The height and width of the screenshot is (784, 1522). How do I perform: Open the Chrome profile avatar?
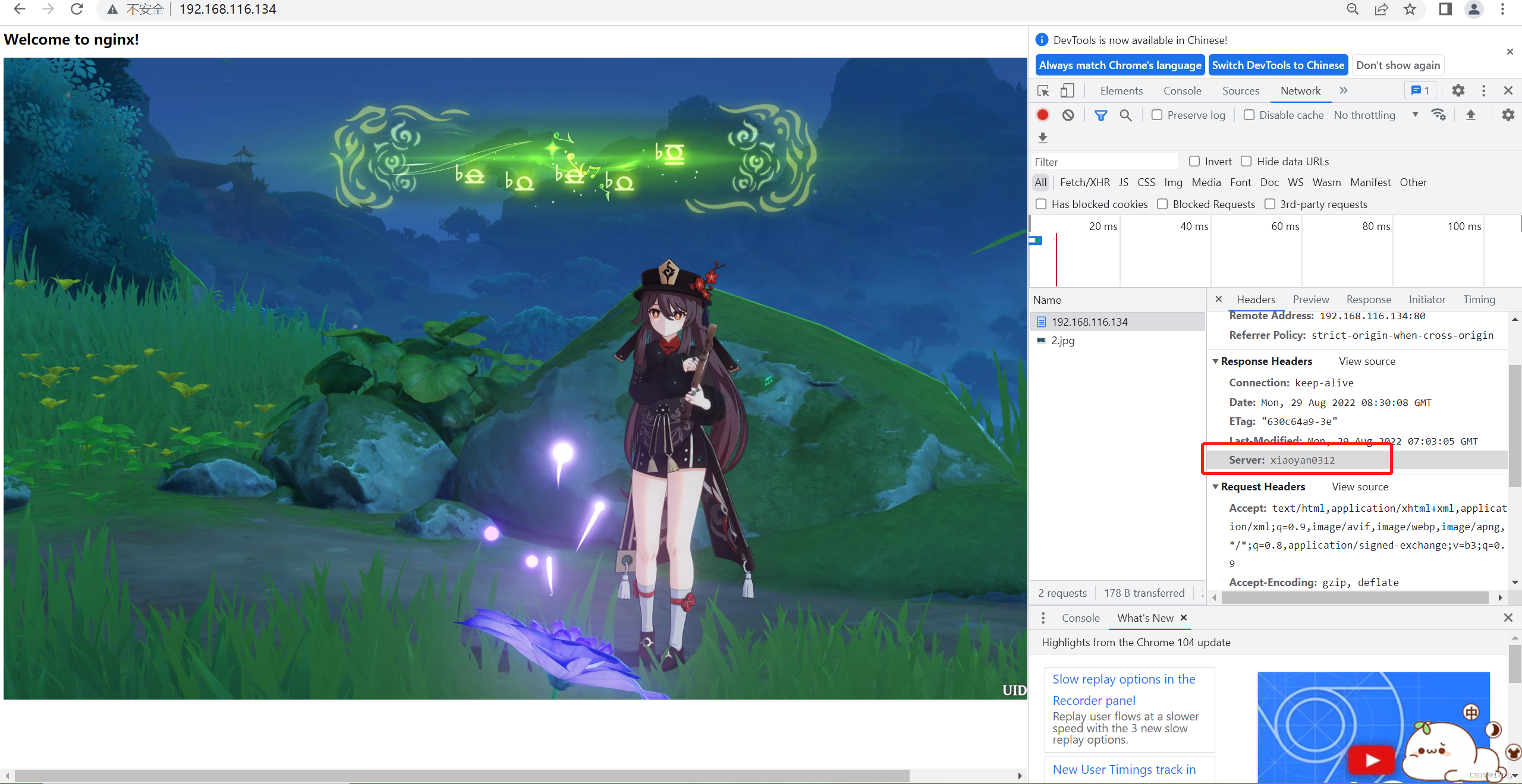pyautogui.click(x=1474, y=9)
